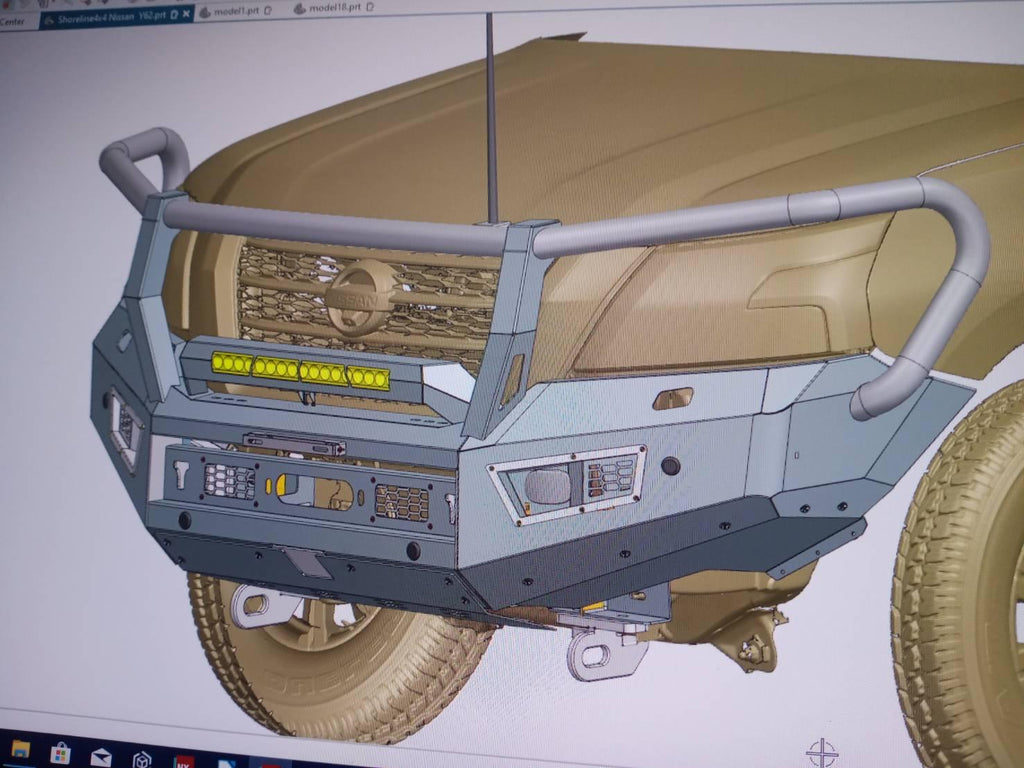Select the Nissan grille emblem in model

click(361, 298)
